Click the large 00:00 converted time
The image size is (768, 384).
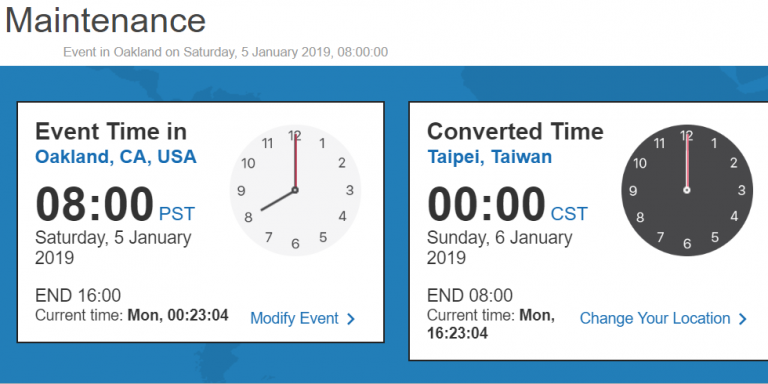[x=486, y=204]
